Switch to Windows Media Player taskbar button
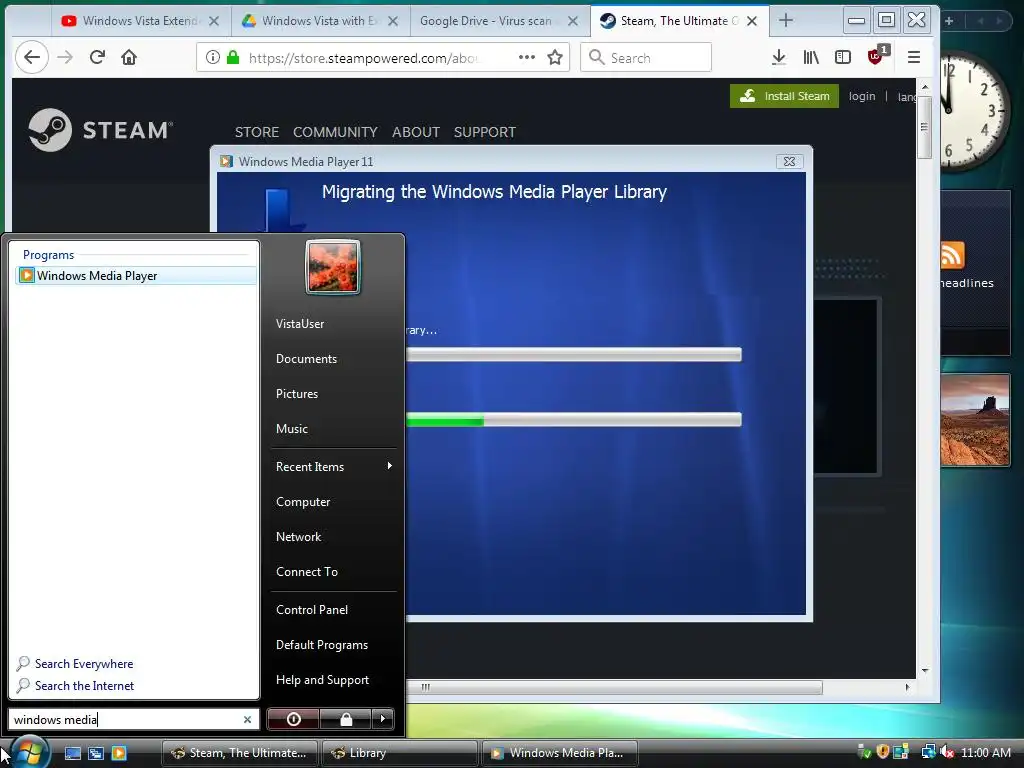This screenshot has height=768, width=1024. pyautogui.click(x=559, y=753)
